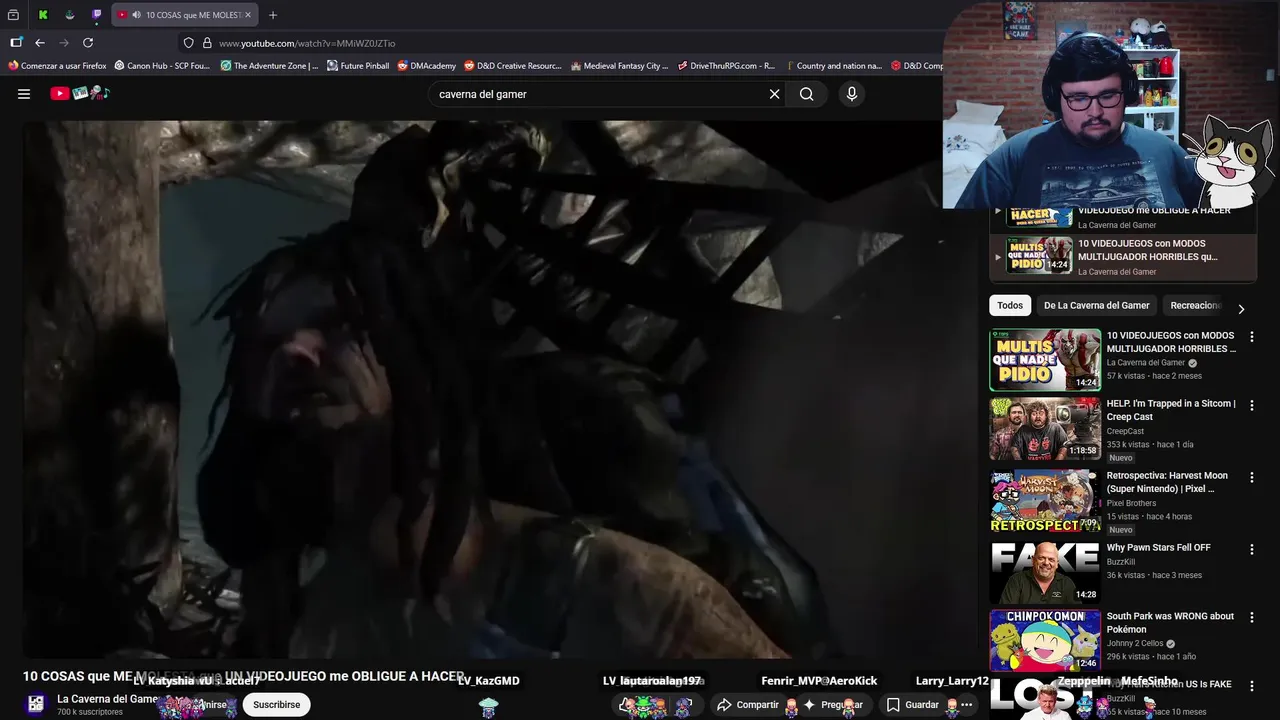This screenshot has height=720, width=1280.
Task: More options for Why Pawn Stars video
Action: coord(1251,549)
